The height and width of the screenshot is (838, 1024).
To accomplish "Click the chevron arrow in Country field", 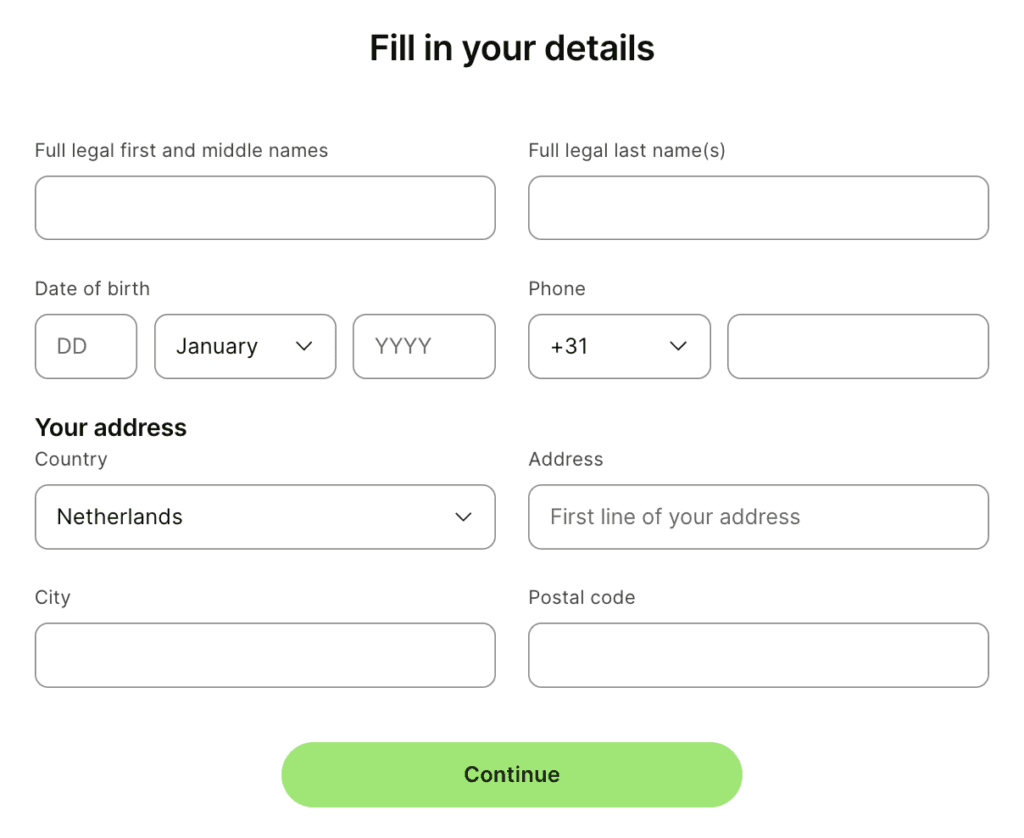I will pyautogui.click(x=463, y=517).
